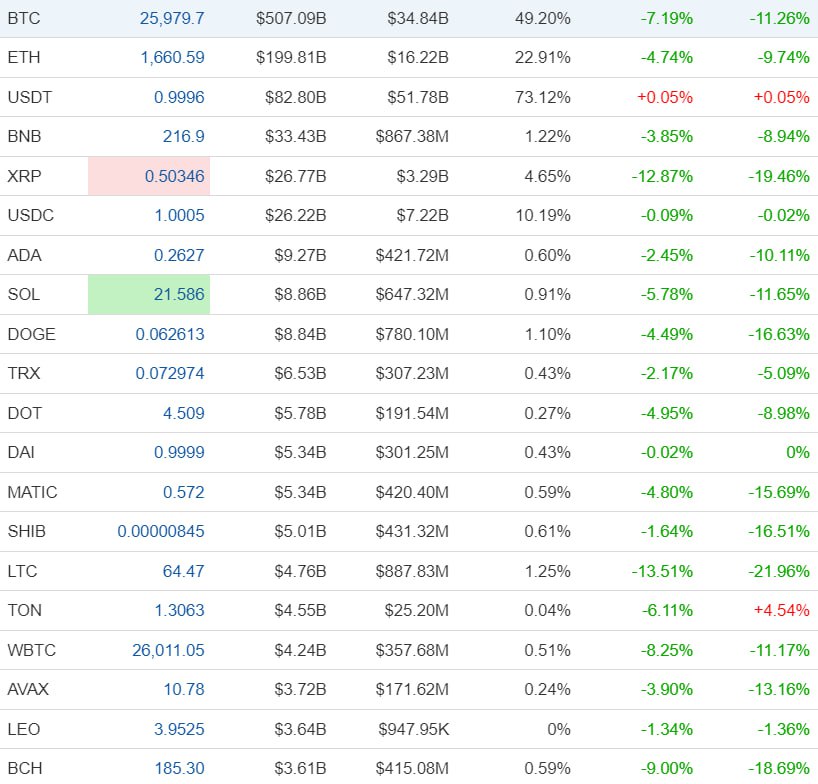Click SHIB price 0.00000845
The height and width of the screenshot is (784, 818).
pos(161,532)
